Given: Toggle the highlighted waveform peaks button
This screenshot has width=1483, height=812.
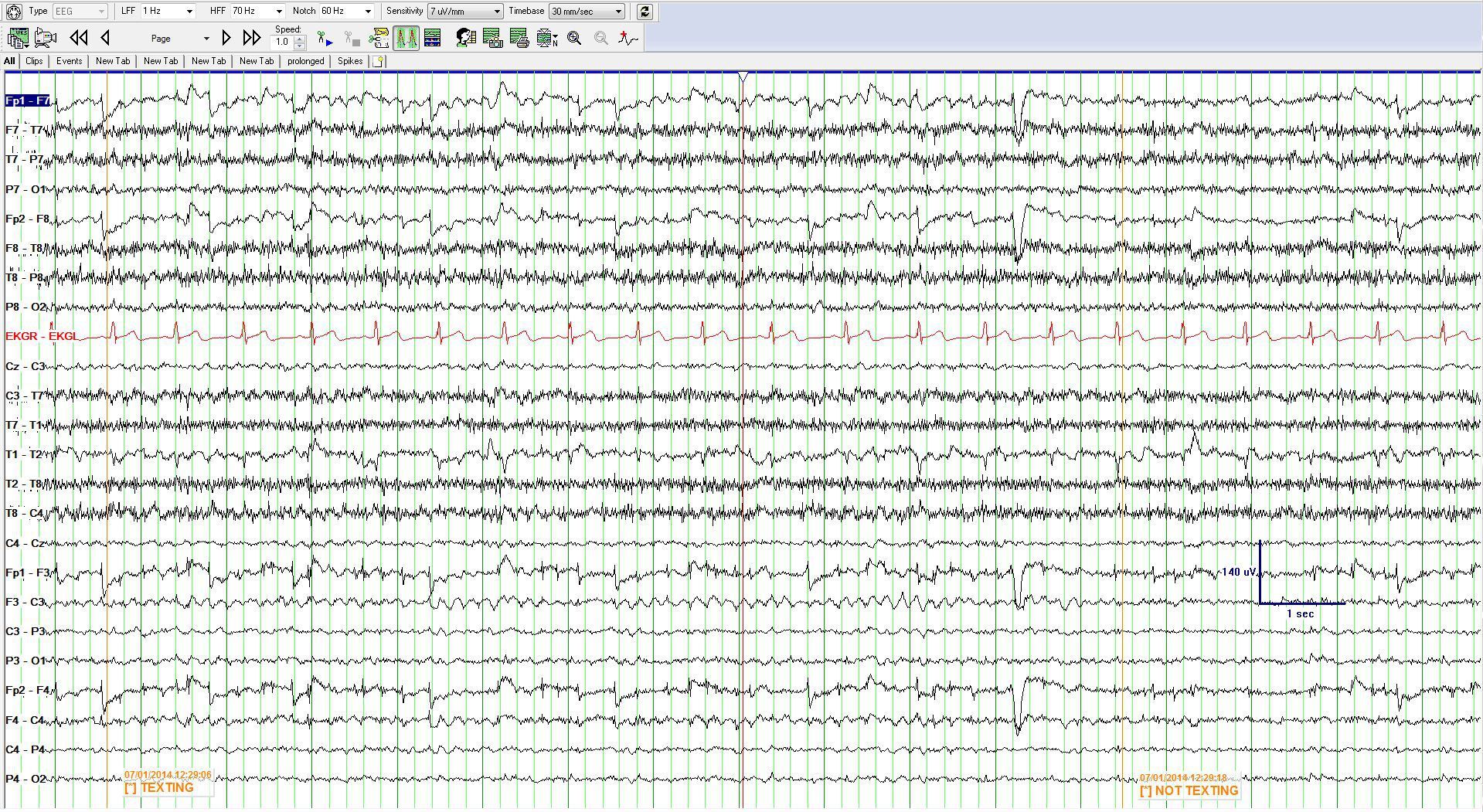Looking at the screenshot, I should pyautogui.click(x=406, y=38).
